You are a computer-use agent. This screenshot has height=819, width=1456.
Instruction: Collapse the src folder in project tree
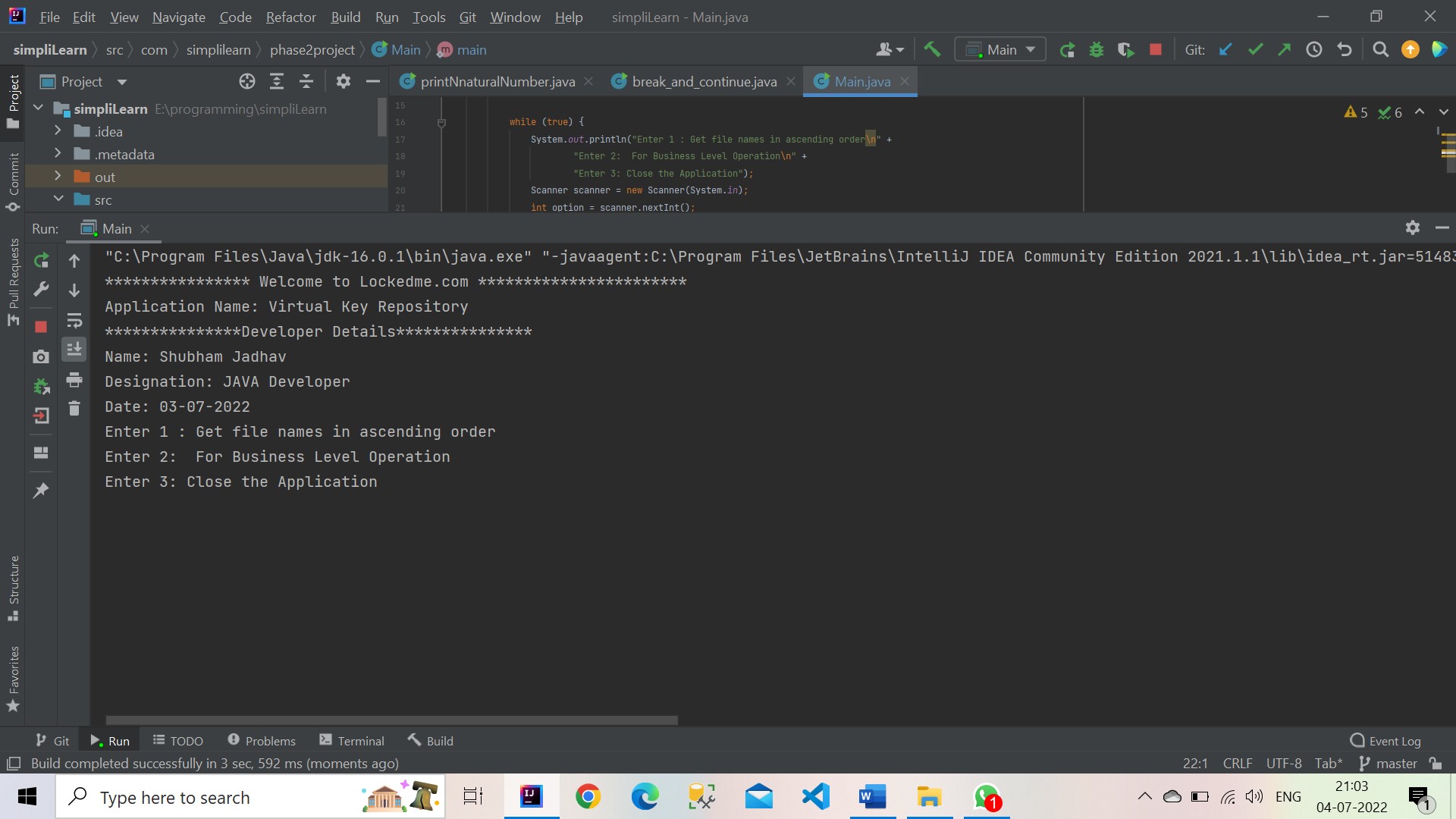pos(58,199)
